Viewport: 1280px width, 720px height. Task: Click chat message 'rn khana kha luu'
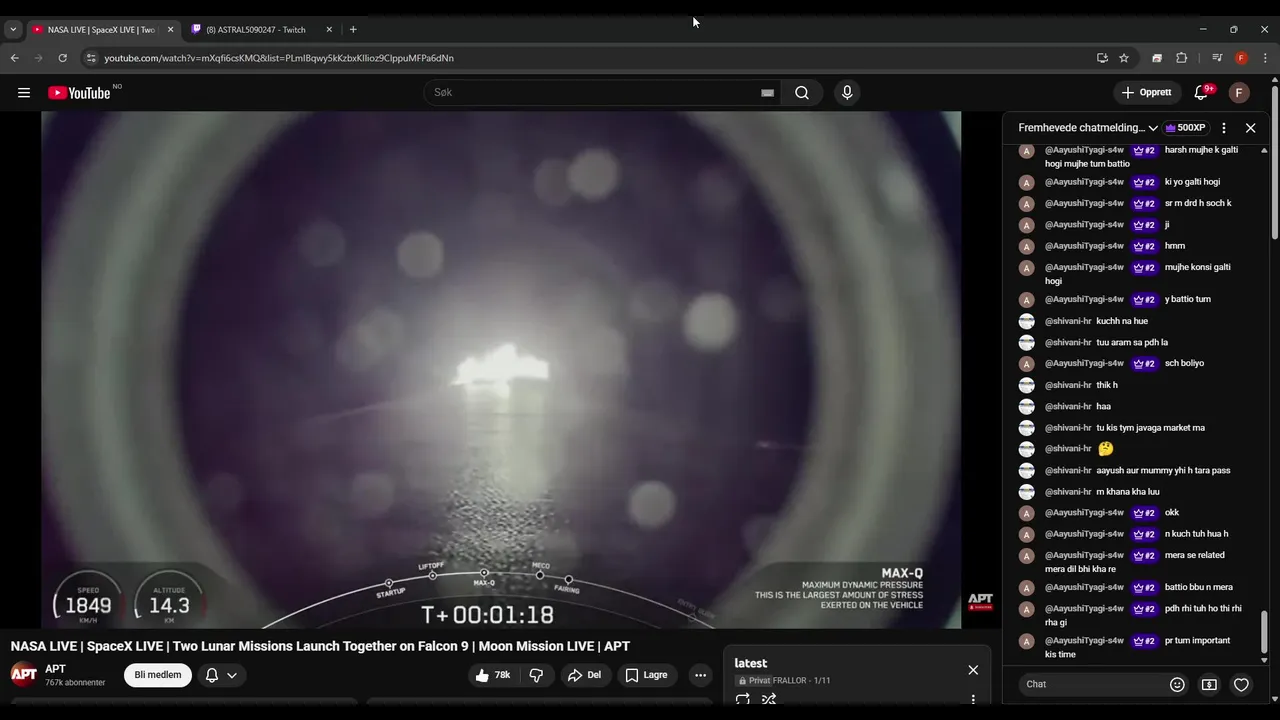coord(1127,491)
